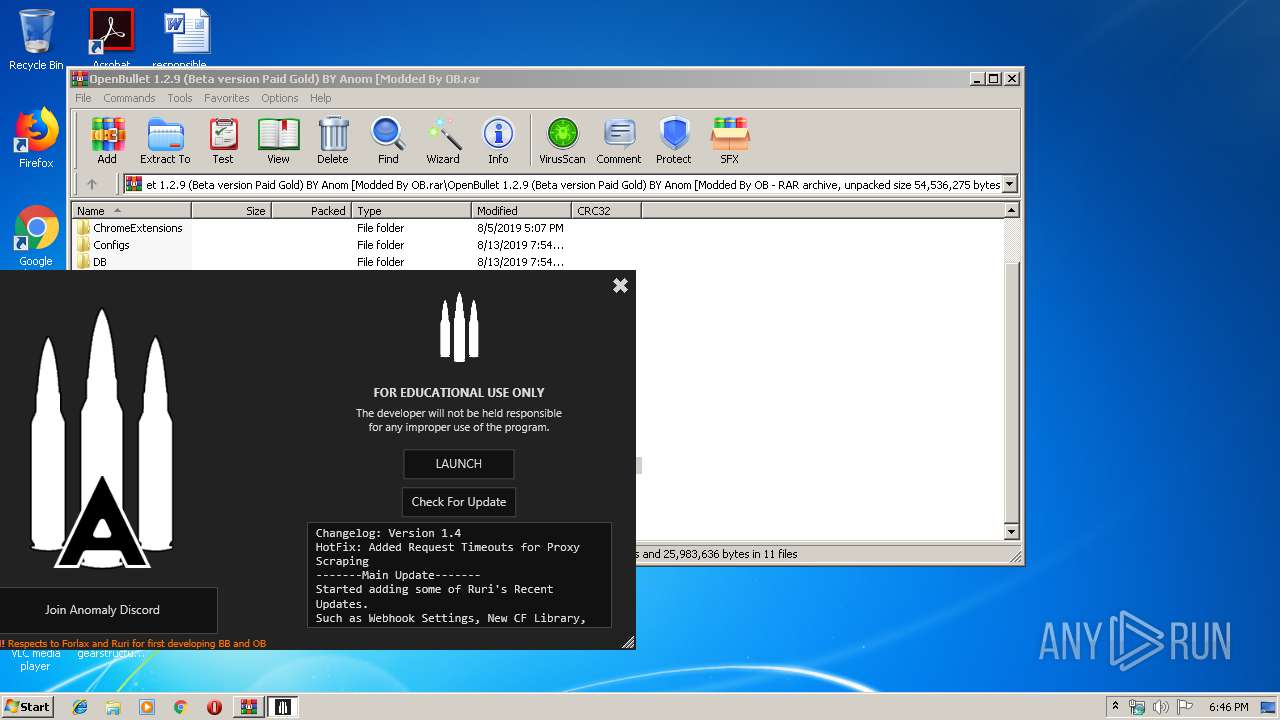Sort by the Packed column
1280x720 pixels.
point(311,210)
